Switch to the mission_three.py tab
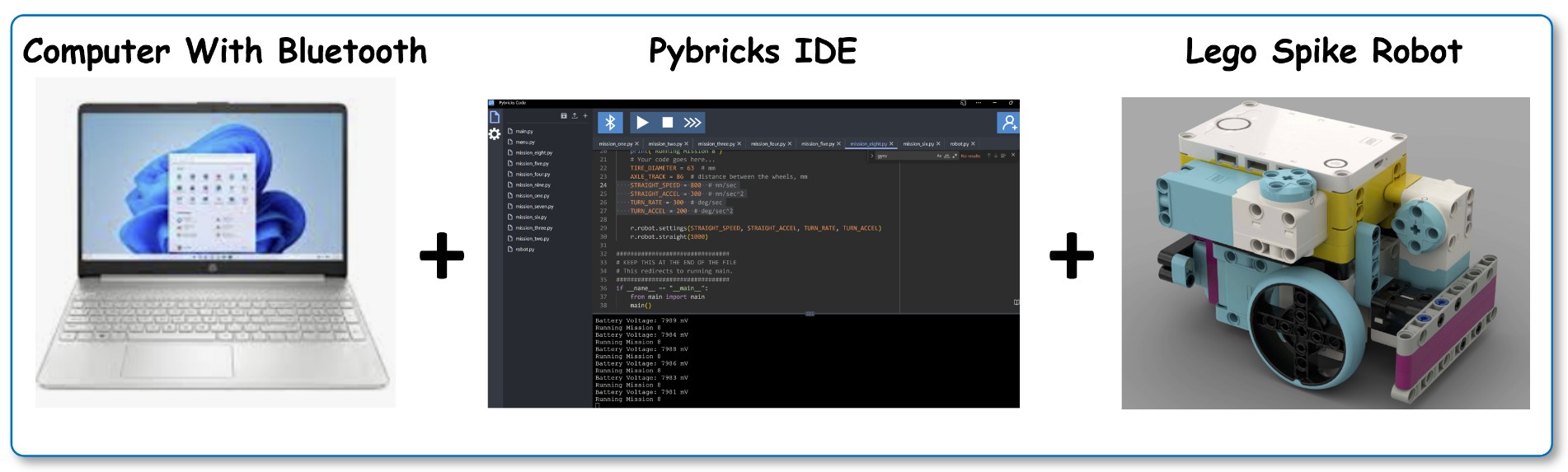Screen dimensions: 1568x472 [x=716, y=143]
